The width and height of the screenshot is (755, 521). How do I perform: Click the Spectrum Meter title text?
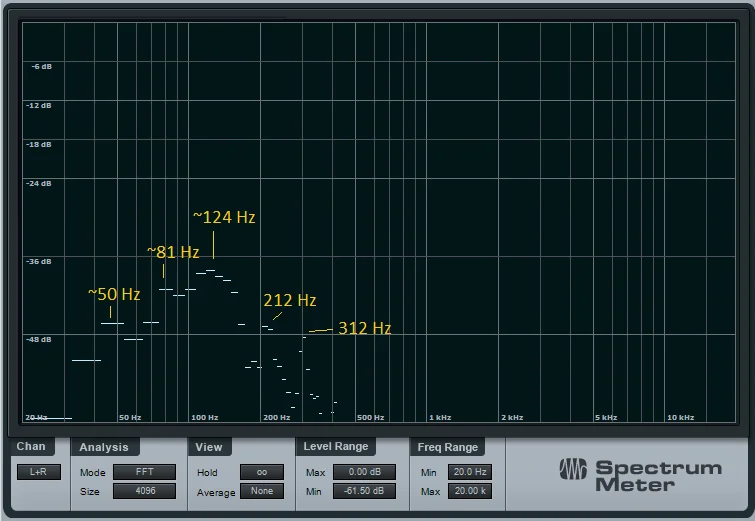[x=658, y=476]
